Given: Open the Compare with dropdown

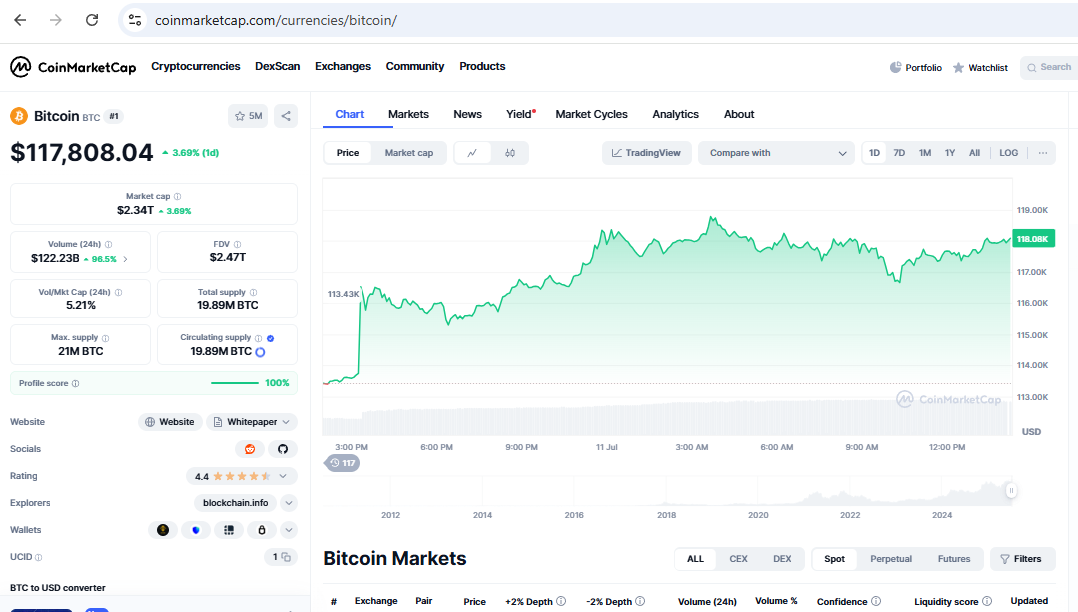Looking at the screenshot, I should click(x=776, y=153).
